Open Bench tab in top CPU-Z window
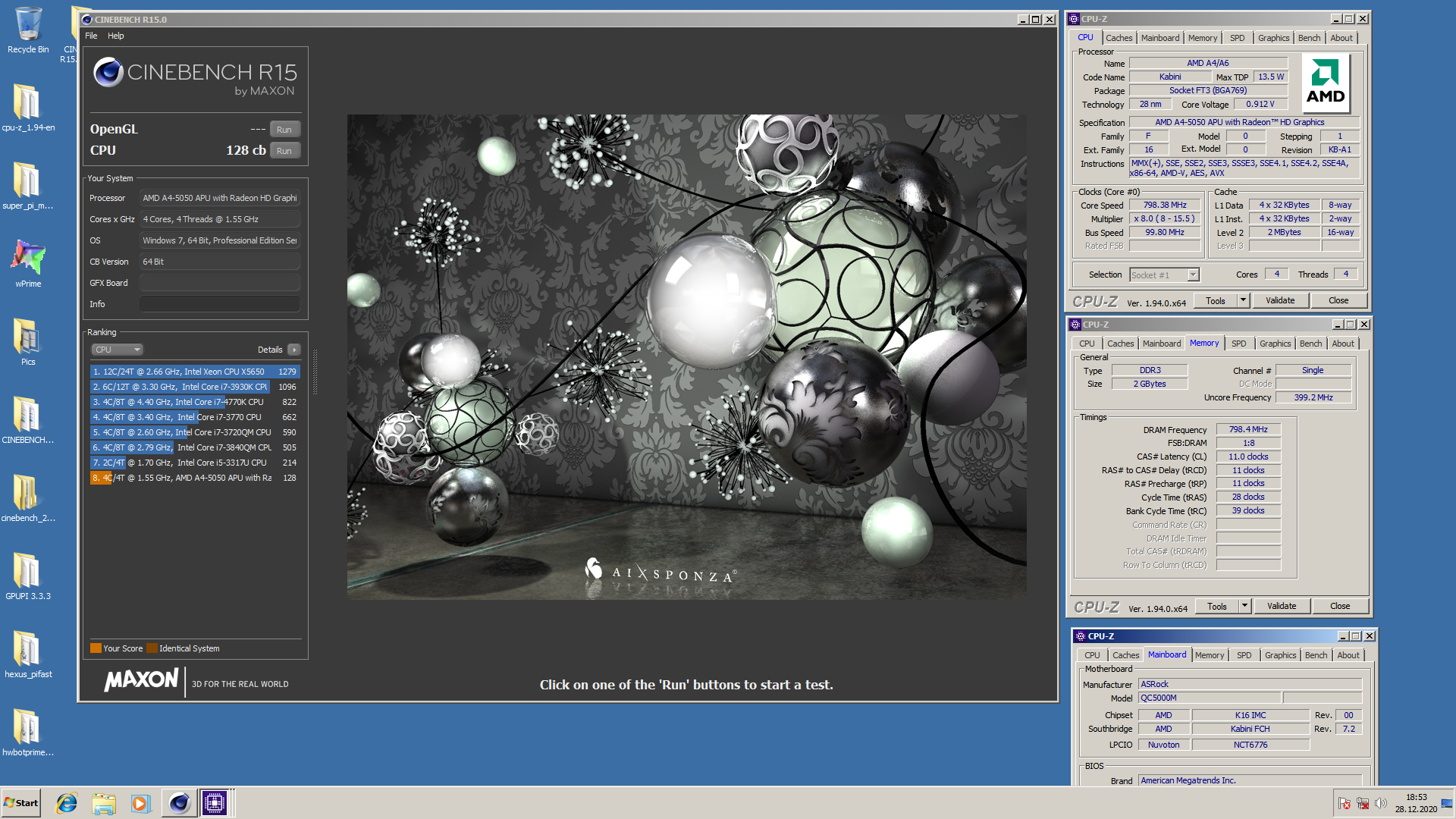1456x819 pixels. (x=1309, y=38)
